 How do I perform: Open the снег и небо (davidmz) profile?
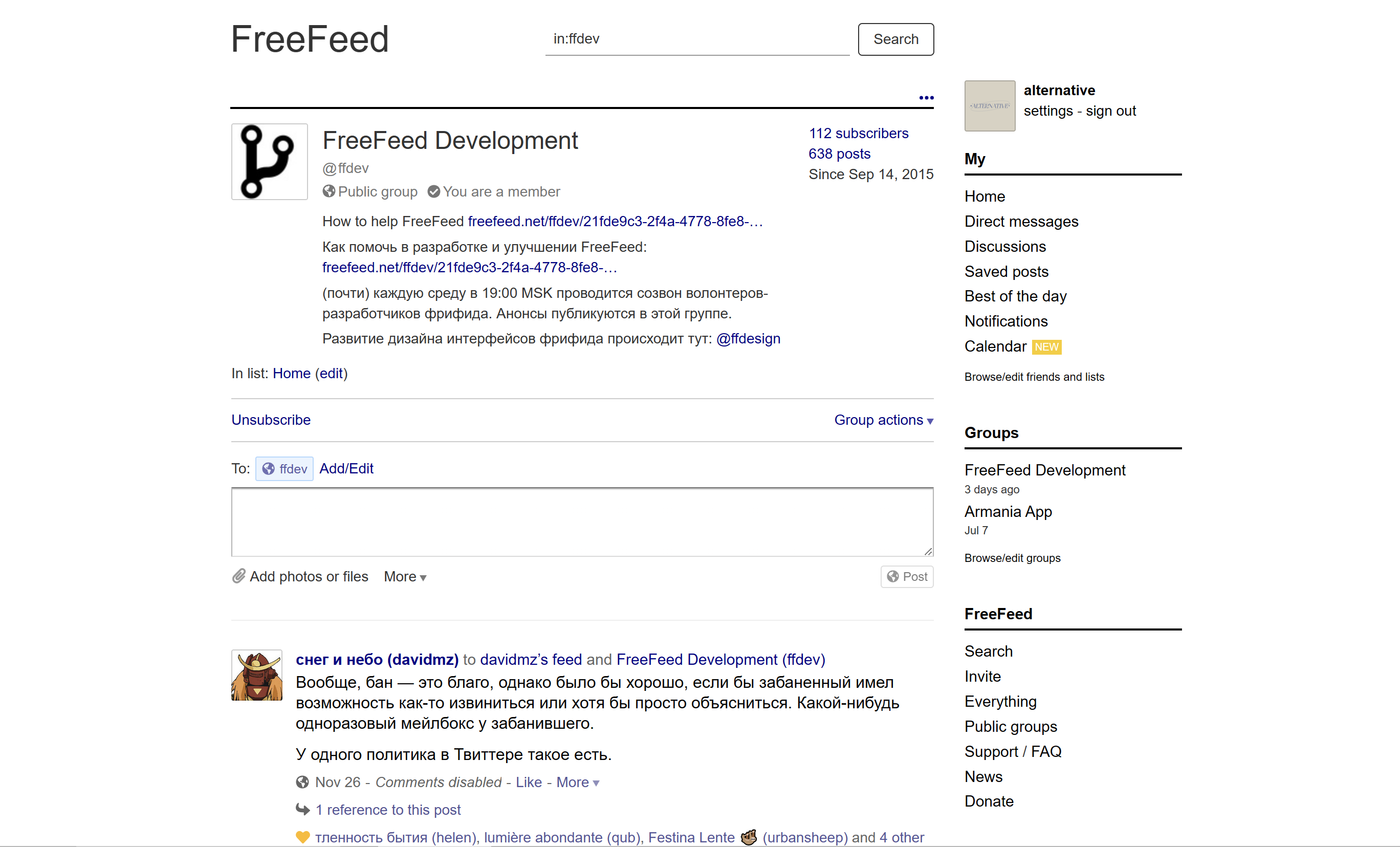pos(377,659)
